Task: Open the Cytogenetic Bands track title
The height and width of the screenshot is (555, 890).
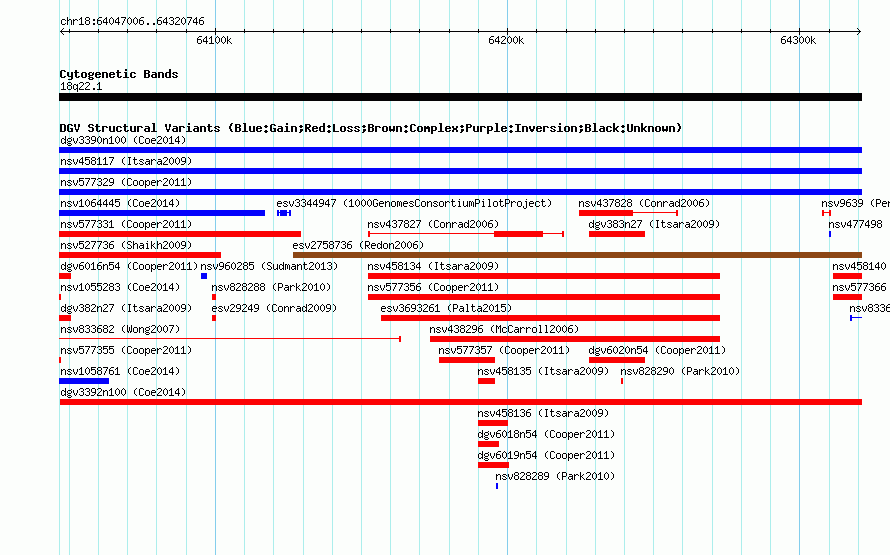Action: point(119,74)
